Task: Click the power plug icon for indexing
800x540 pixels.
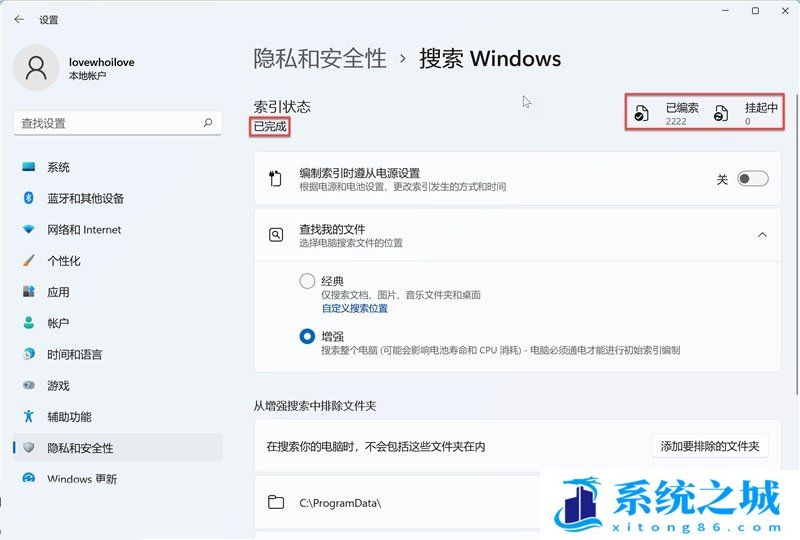Action: pyautogui.click(x=275, y=179)
